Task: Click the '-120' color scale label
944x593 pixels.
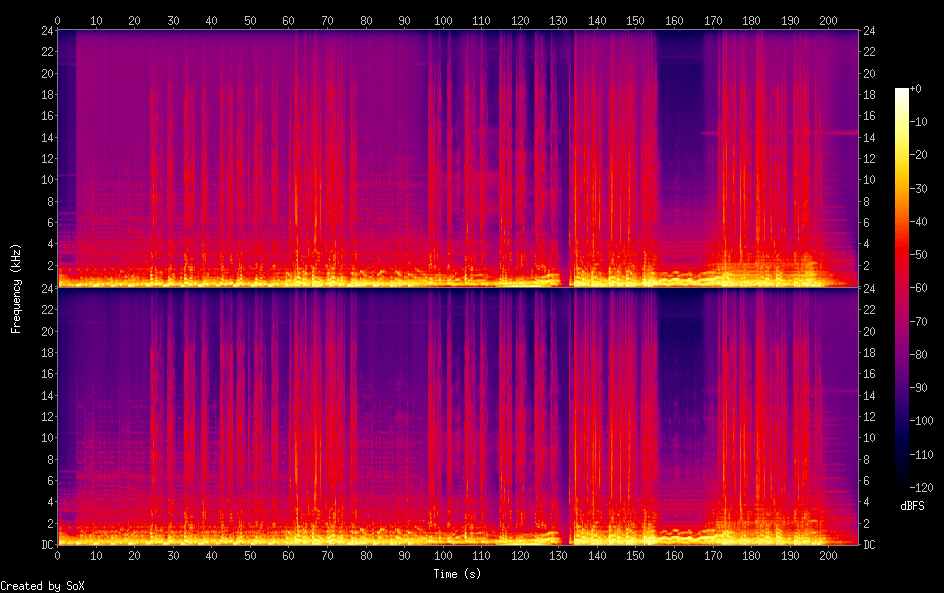Action: click(921, 488)
